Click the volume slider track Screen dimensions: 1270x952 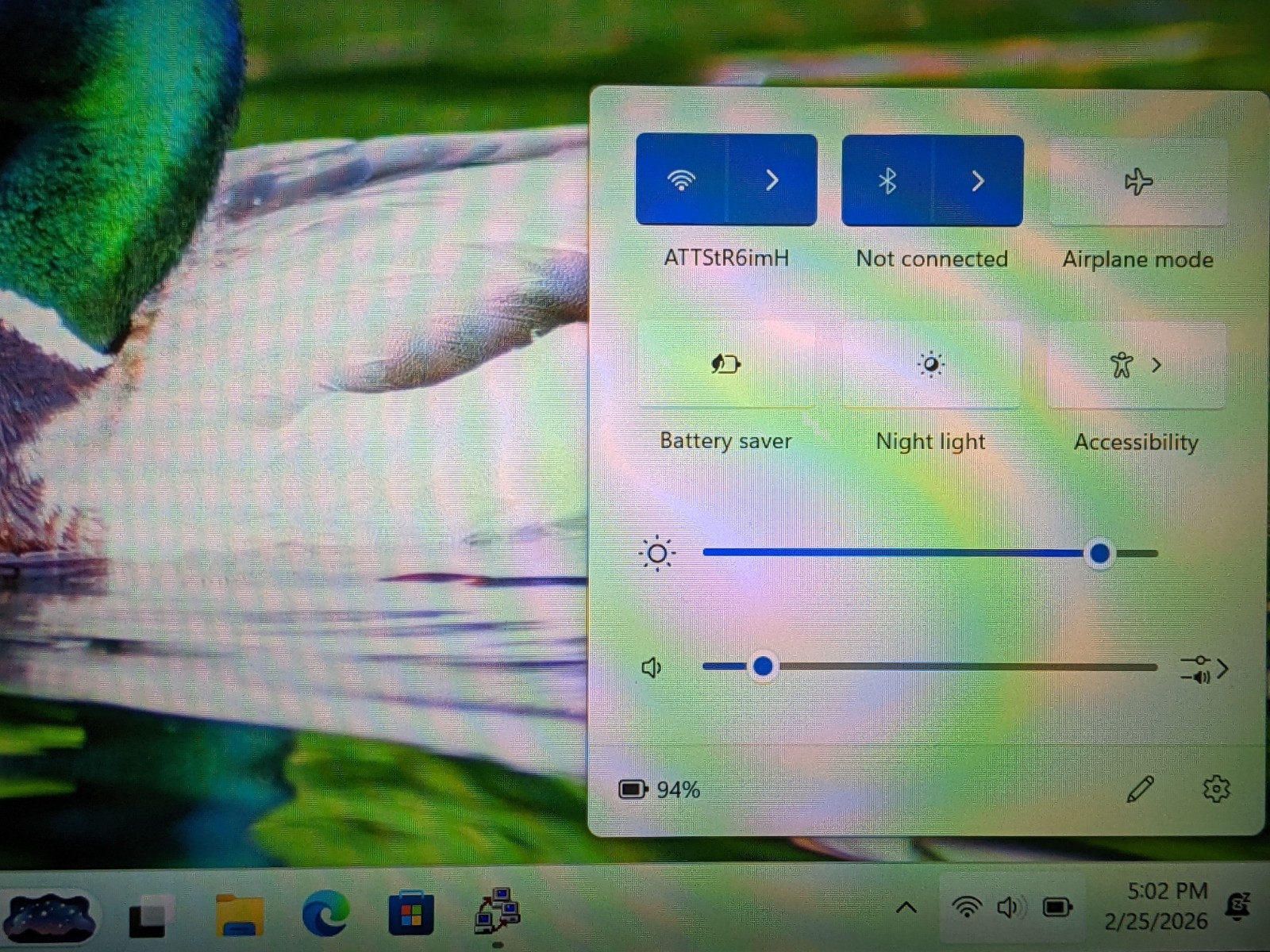click(930, 667)
